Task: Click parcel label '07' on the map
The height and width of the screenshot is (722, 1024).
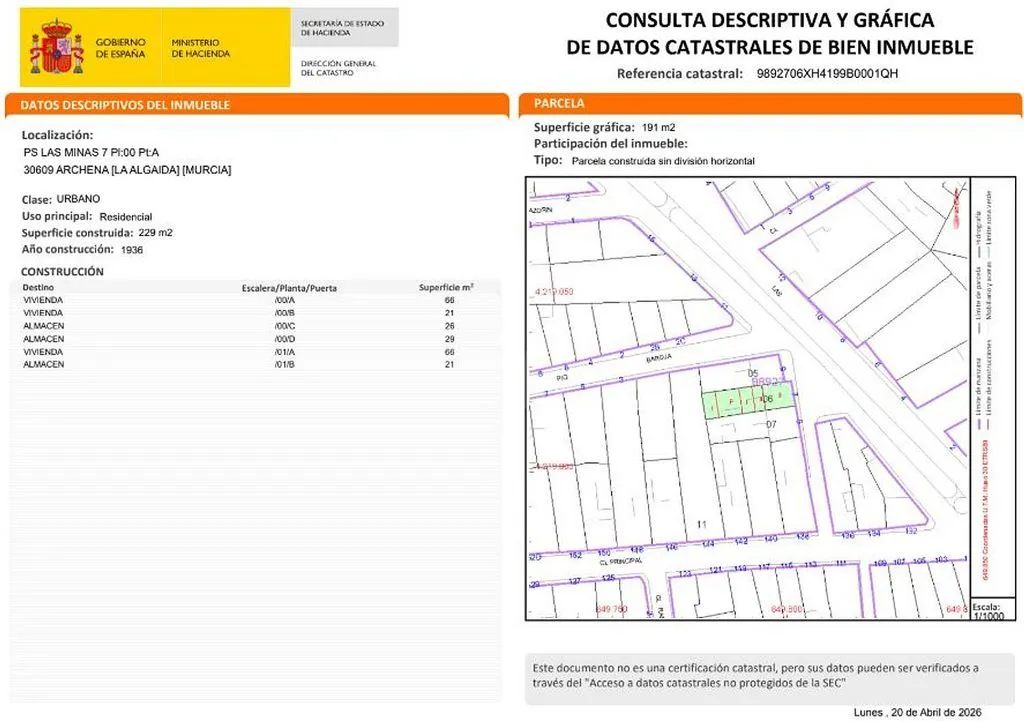Action: 771,424
